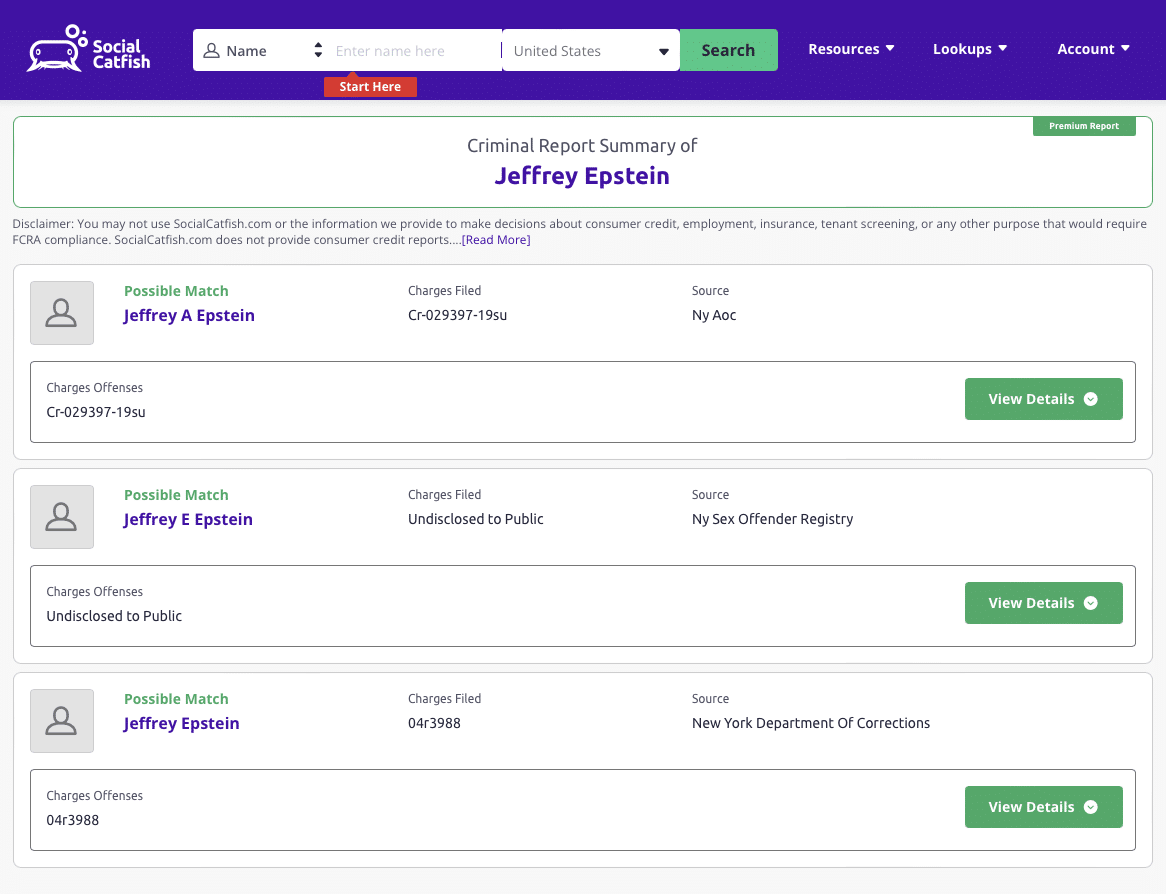Click the Social Catfish logo
This screenshot has width=1166, height=894.
(x=88, y=48)
